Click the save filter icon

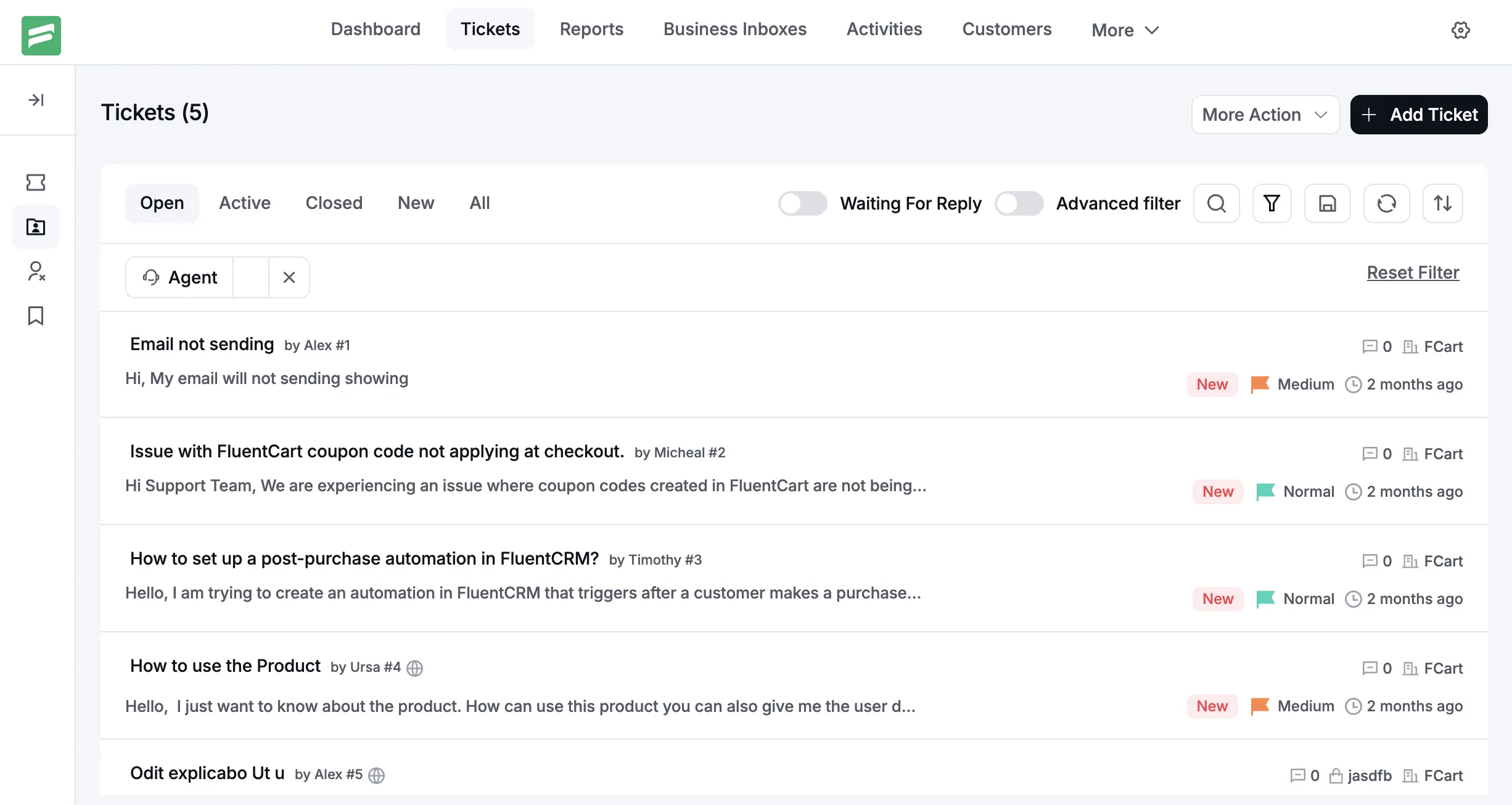click(1328, 203)
